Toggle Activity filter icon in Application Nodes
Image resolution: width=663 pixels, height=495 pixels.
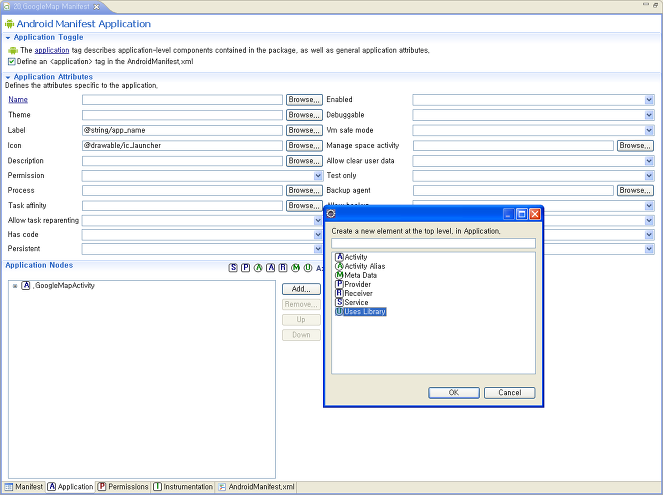[271, 268]
